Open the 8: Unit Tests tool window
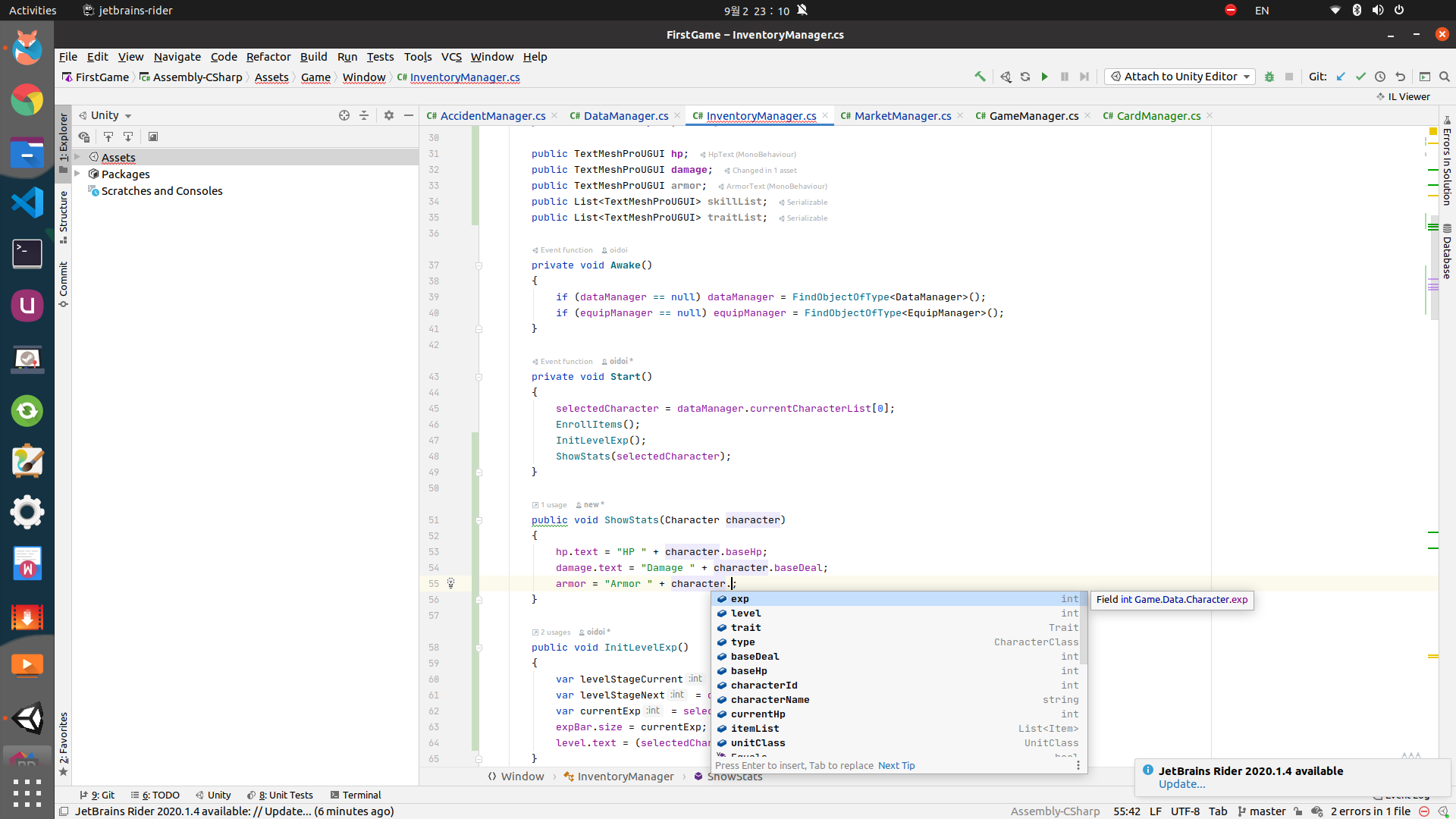The height and width of the screenshot is (819, 1456). tap(280, 795)
